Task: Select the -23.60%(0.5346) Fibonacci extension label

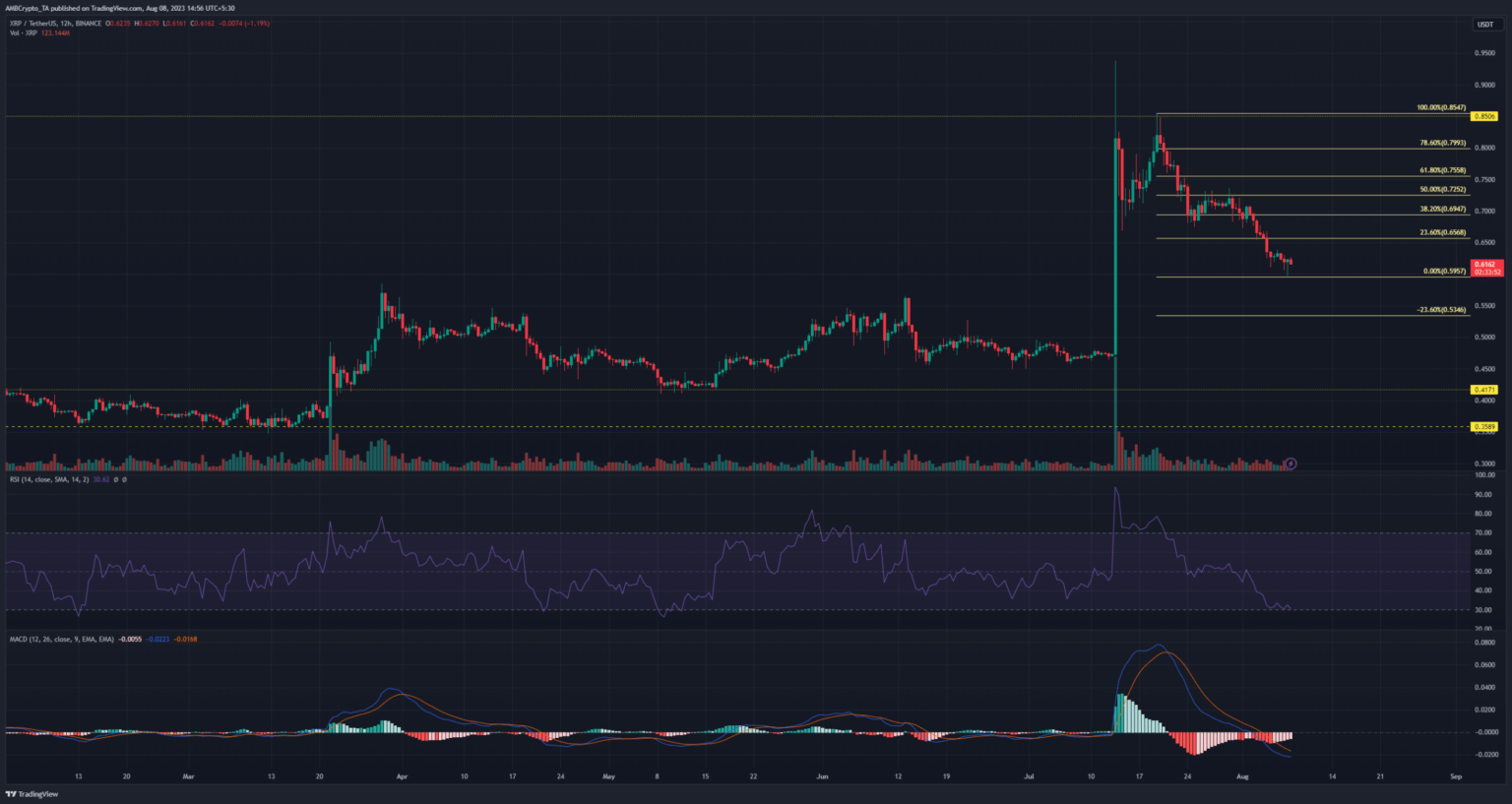Action: [x=1441, y=309]
